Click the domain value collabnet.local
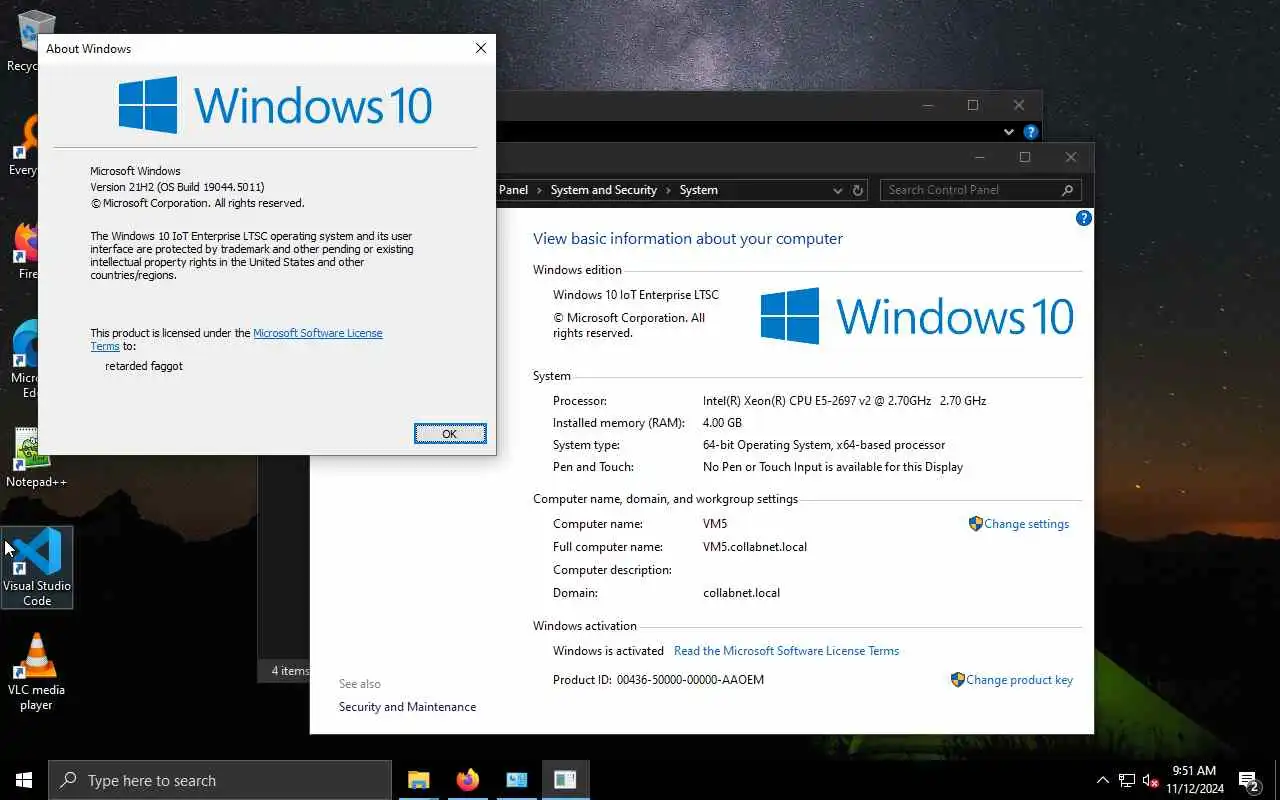 pos(741,593)
